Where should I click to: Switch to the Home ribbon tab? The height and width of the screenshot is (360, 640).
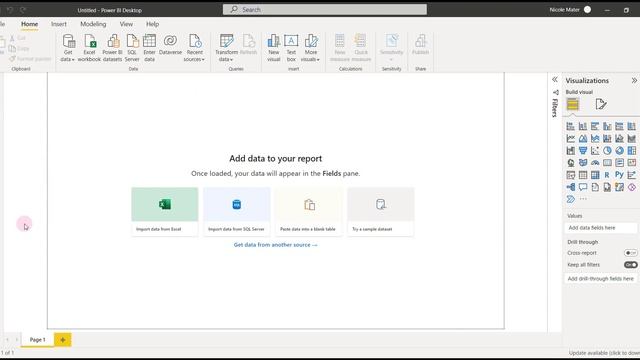29,24
